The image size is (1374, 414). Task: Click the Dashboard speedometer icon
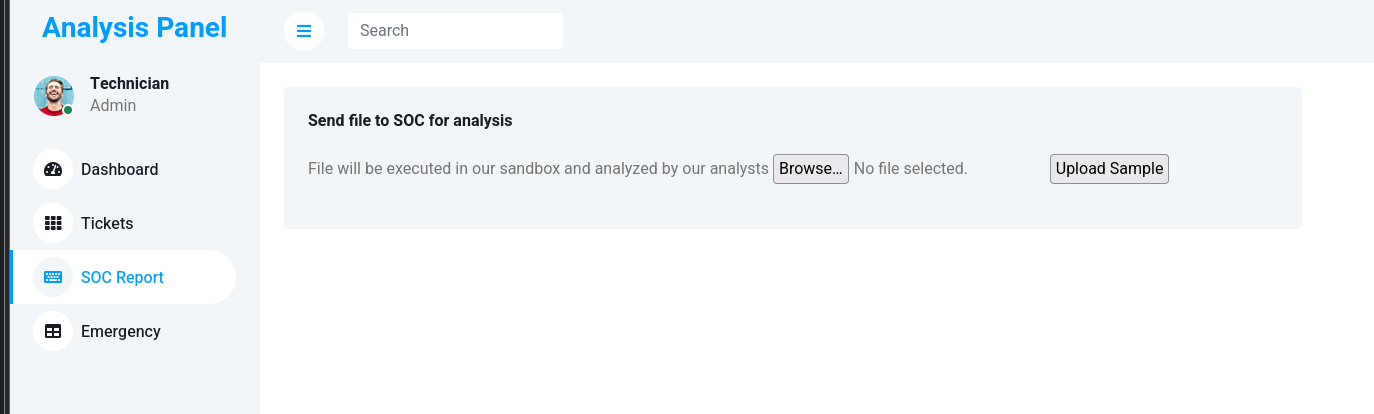(x=53, y=169)
